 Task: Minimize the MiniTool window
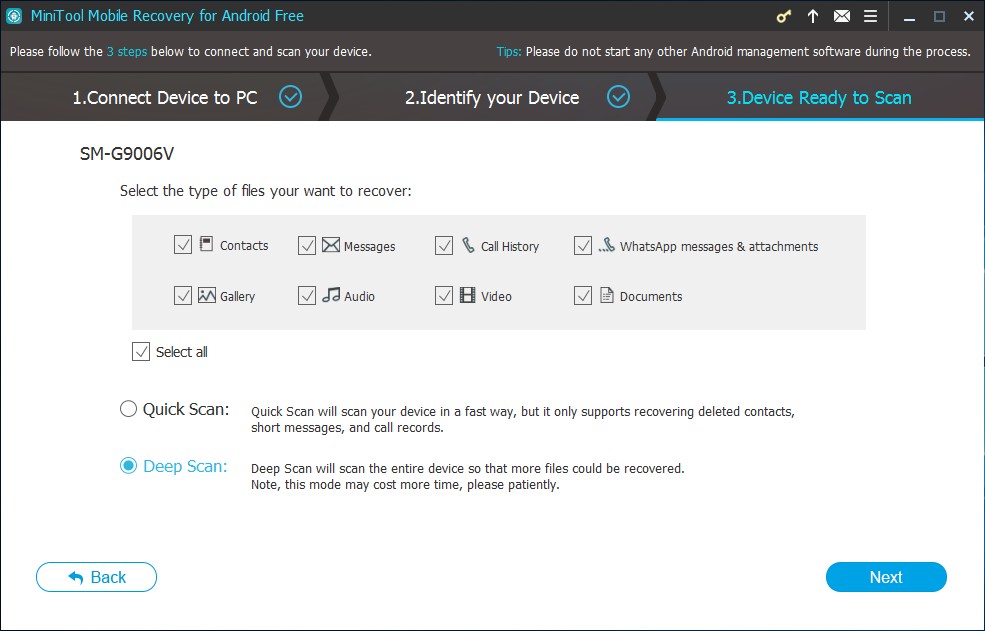tap(909, 17)
